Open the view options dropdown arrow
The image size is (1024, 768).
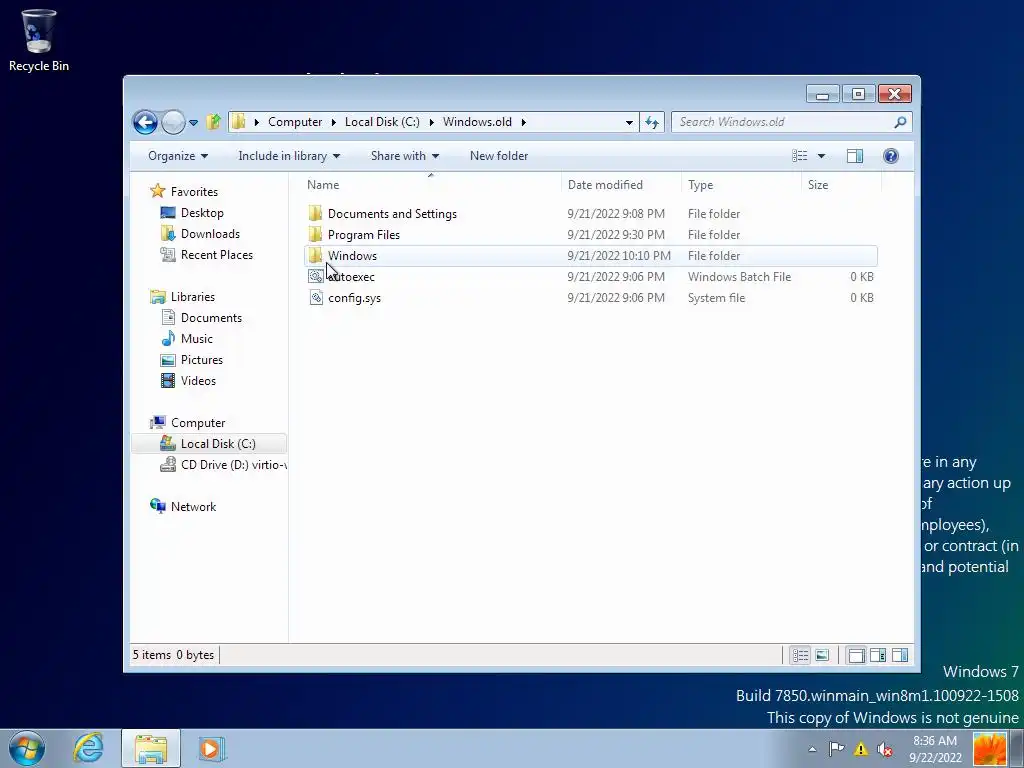(822, 156)
